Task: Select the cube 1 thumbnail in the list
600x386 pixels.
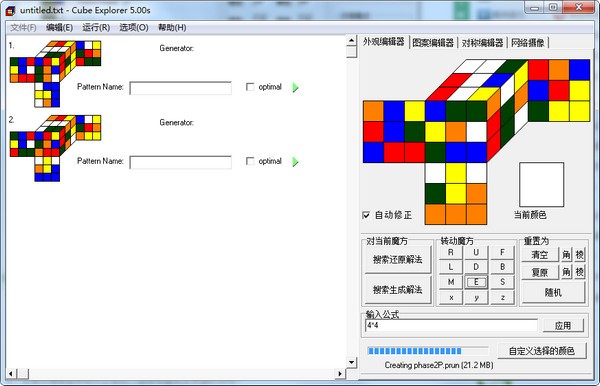Action: tap(55, 73)
